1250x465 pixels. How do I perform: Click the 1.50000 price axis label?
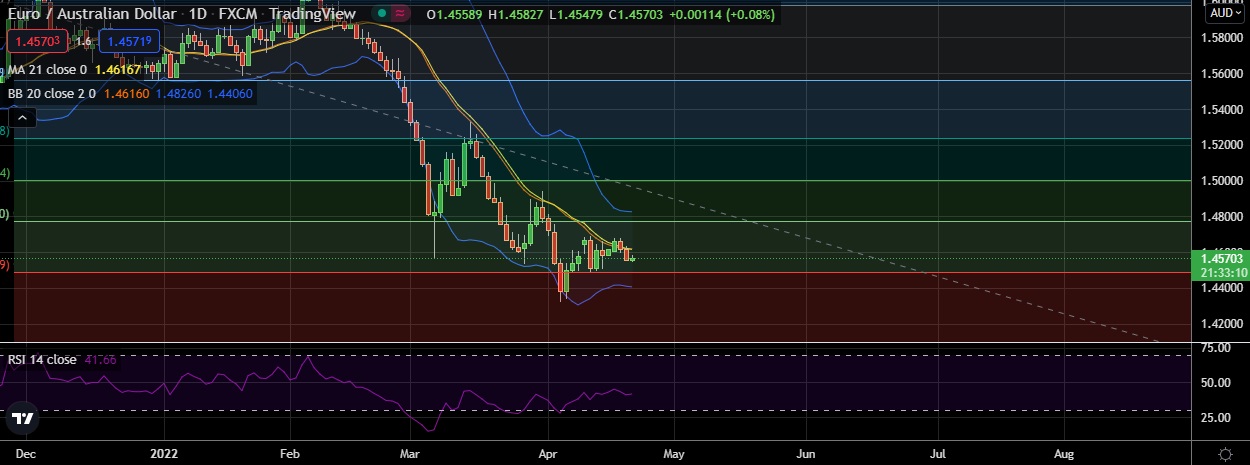(1224, 181)
